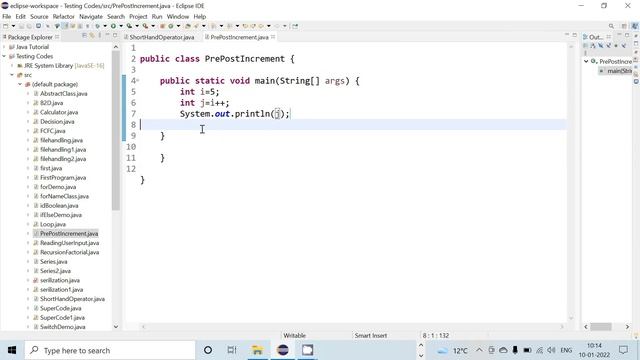Screen dimensions: 640x360
Task: Click the New Java Package toolbar icon
Action: coord(162,26)
